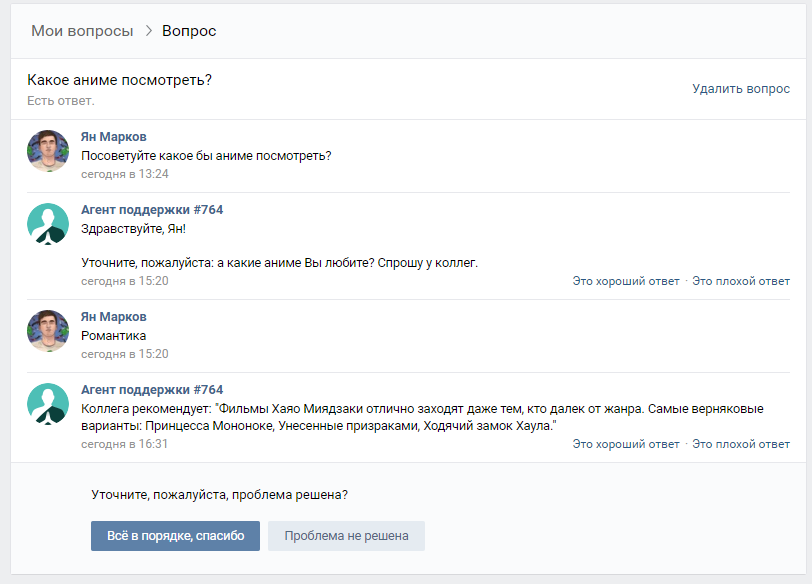Image resolution: width=812 pixels, height=584 pixels.
Task: Delete question via Удалить вопрос link
Action: pos(741,89)
